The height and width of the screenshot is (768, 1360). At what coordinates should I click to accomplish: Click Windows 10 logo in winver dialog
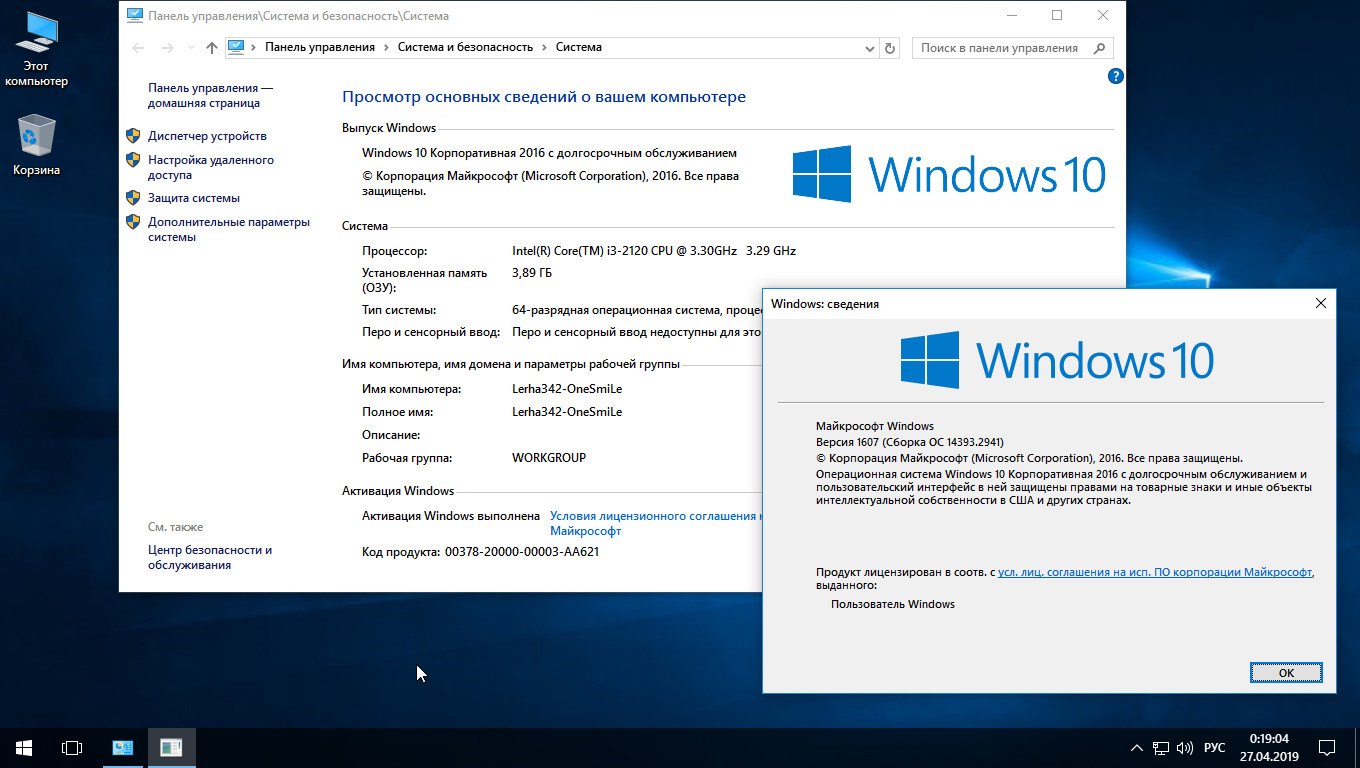pyautogui.click(x=1057, y=360)
